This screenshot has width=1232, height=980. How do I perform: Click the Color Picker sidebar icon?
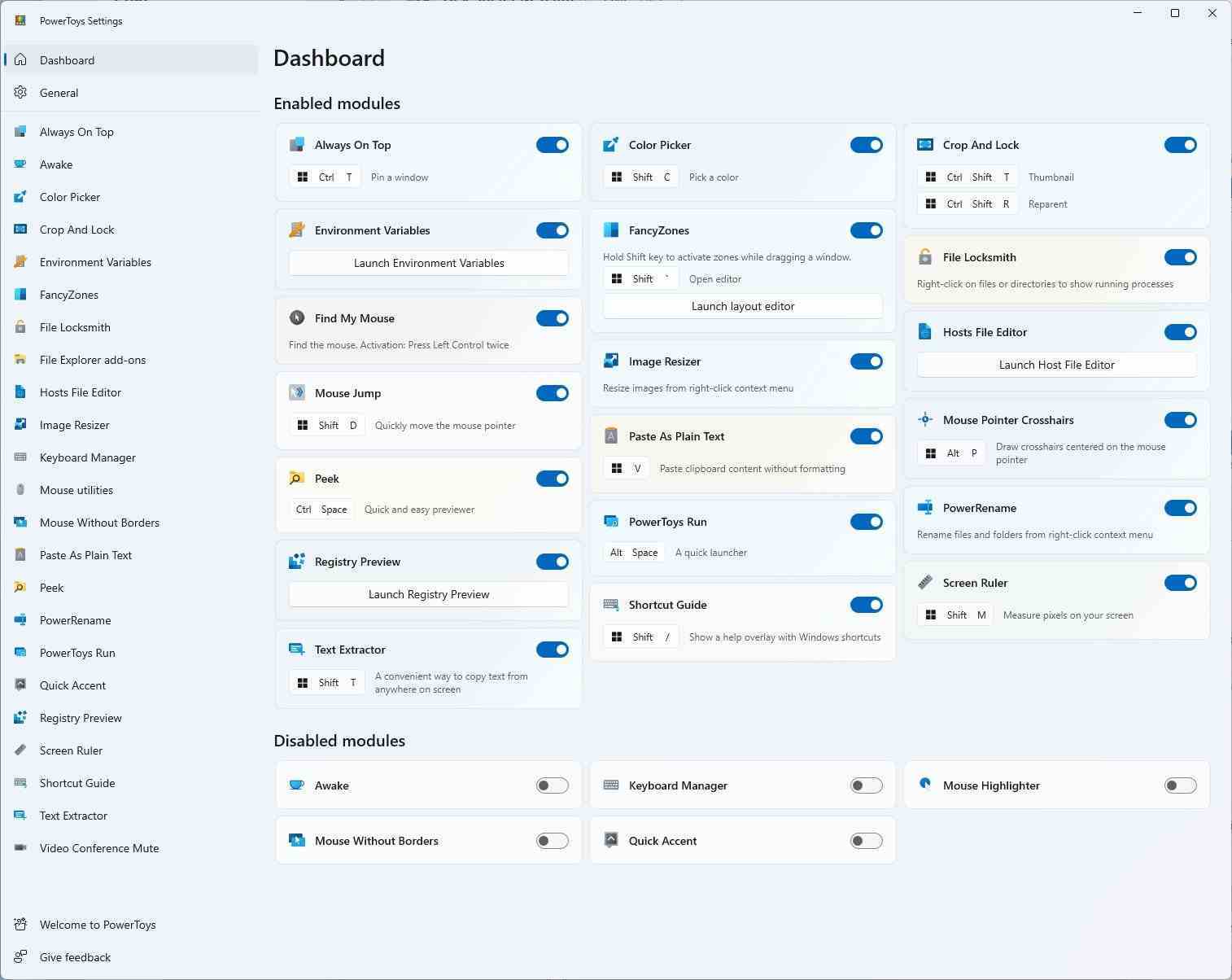click(20, 197)
